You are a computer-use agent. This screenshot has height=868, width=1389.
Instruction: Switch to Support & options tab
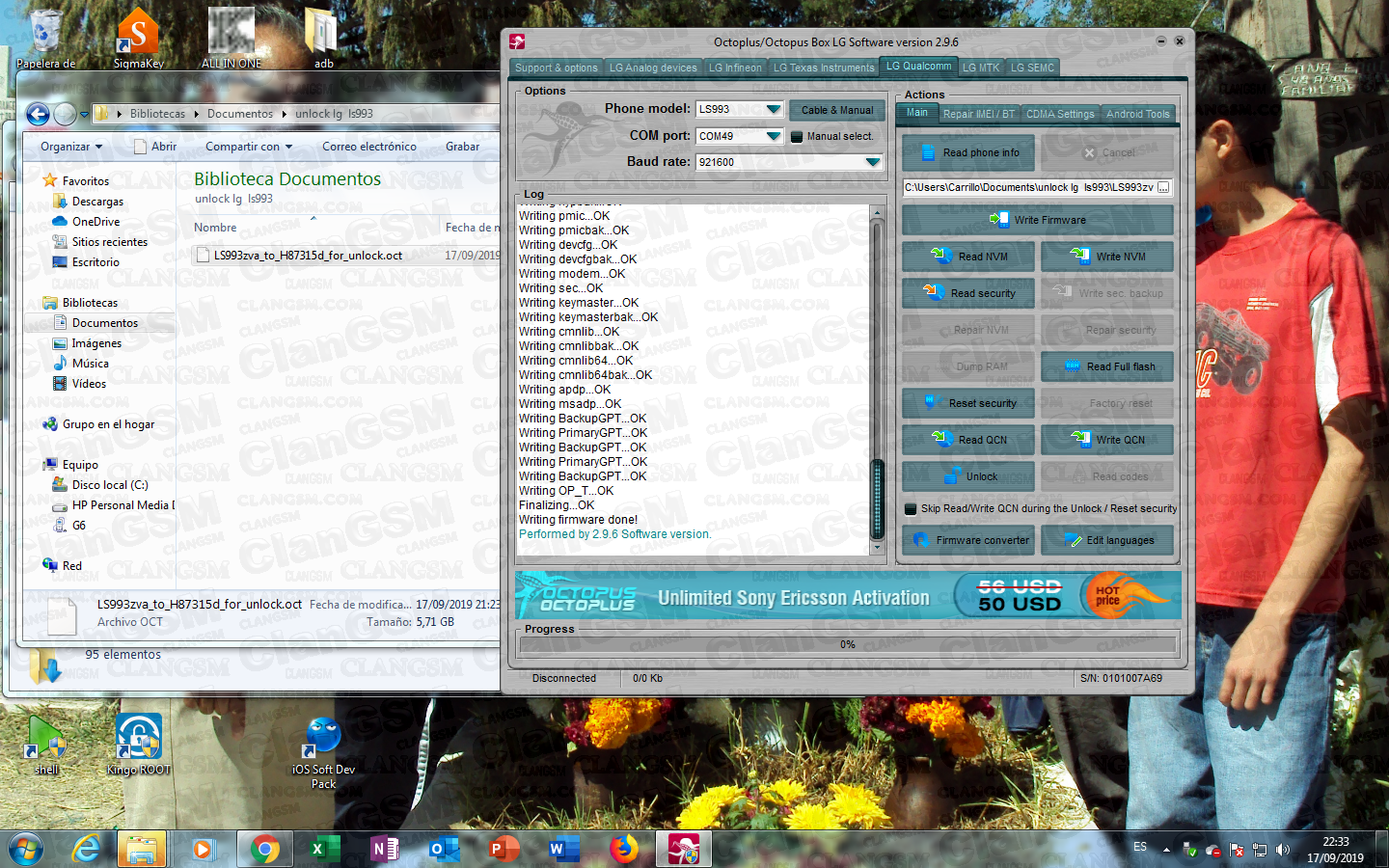(x=556, y=68)
